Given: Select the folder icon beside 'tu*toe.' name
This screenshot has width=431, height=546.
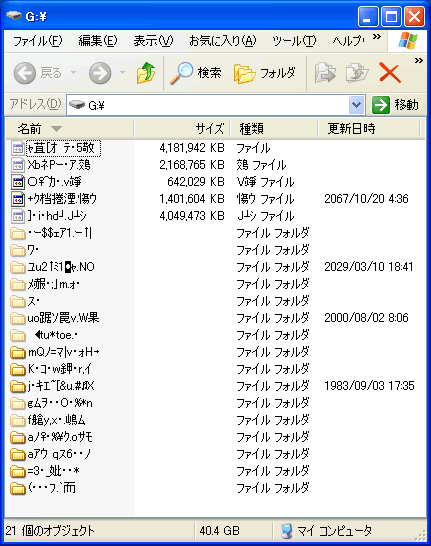Looking at the screenshot, I should click(x=17, y=336).
